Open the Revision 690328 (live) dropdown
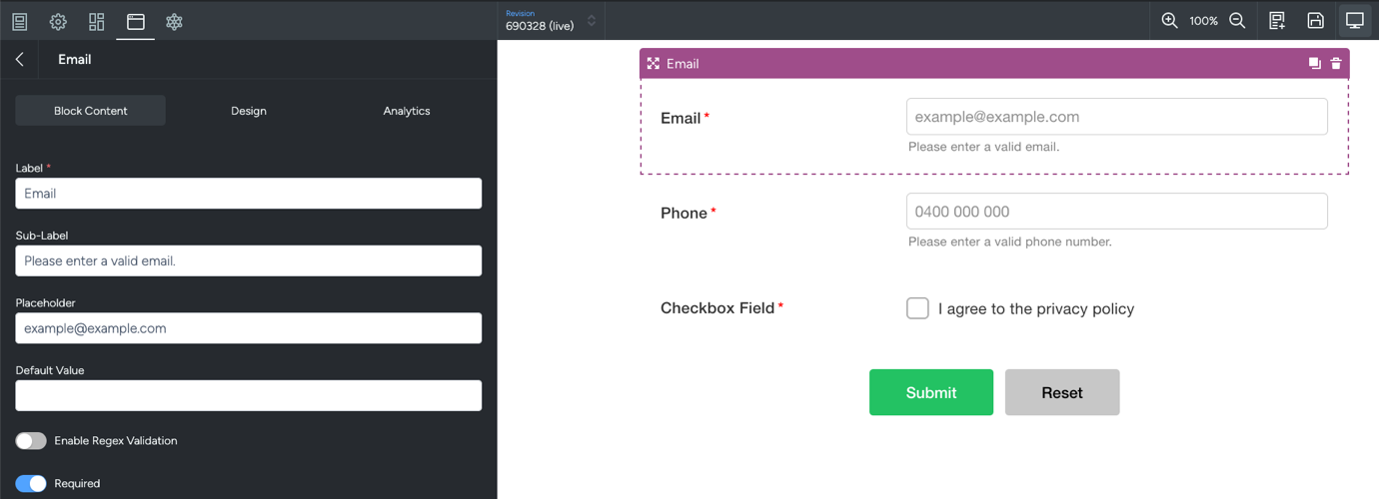1384x504 pixels. 551,21
